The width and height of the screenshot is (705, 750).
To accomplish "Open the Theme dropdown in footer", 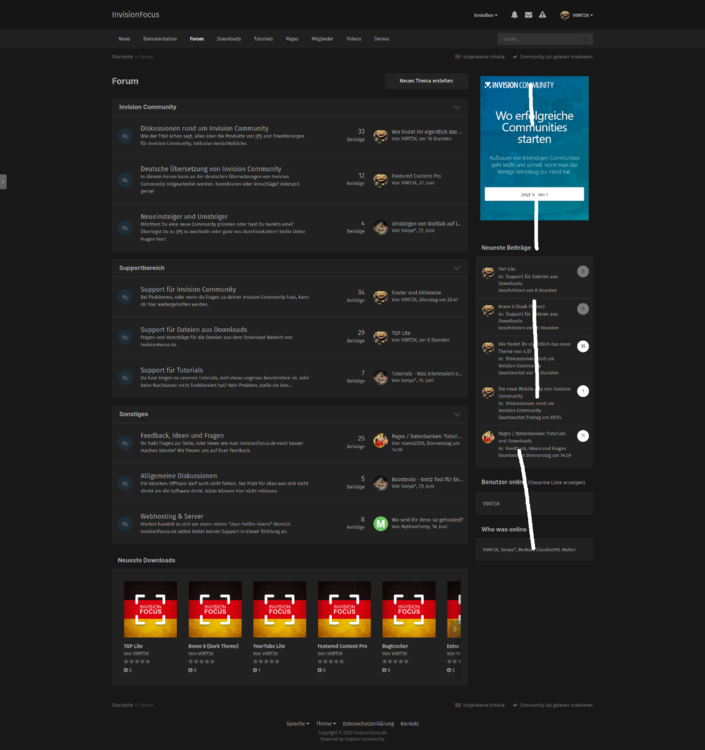I will tap(325, 723).
